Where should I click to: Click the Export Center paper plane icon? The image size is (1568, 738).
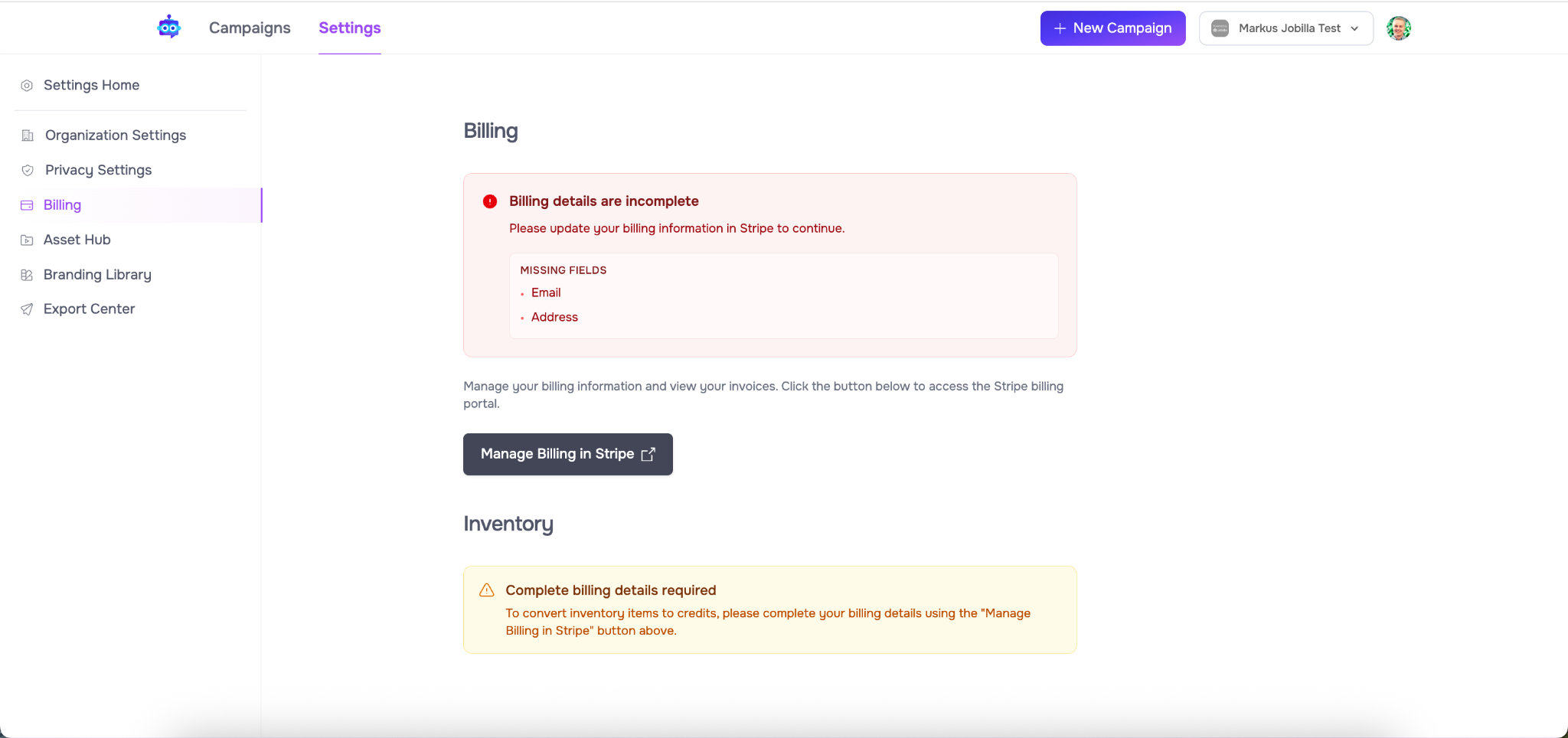point(27,309)
